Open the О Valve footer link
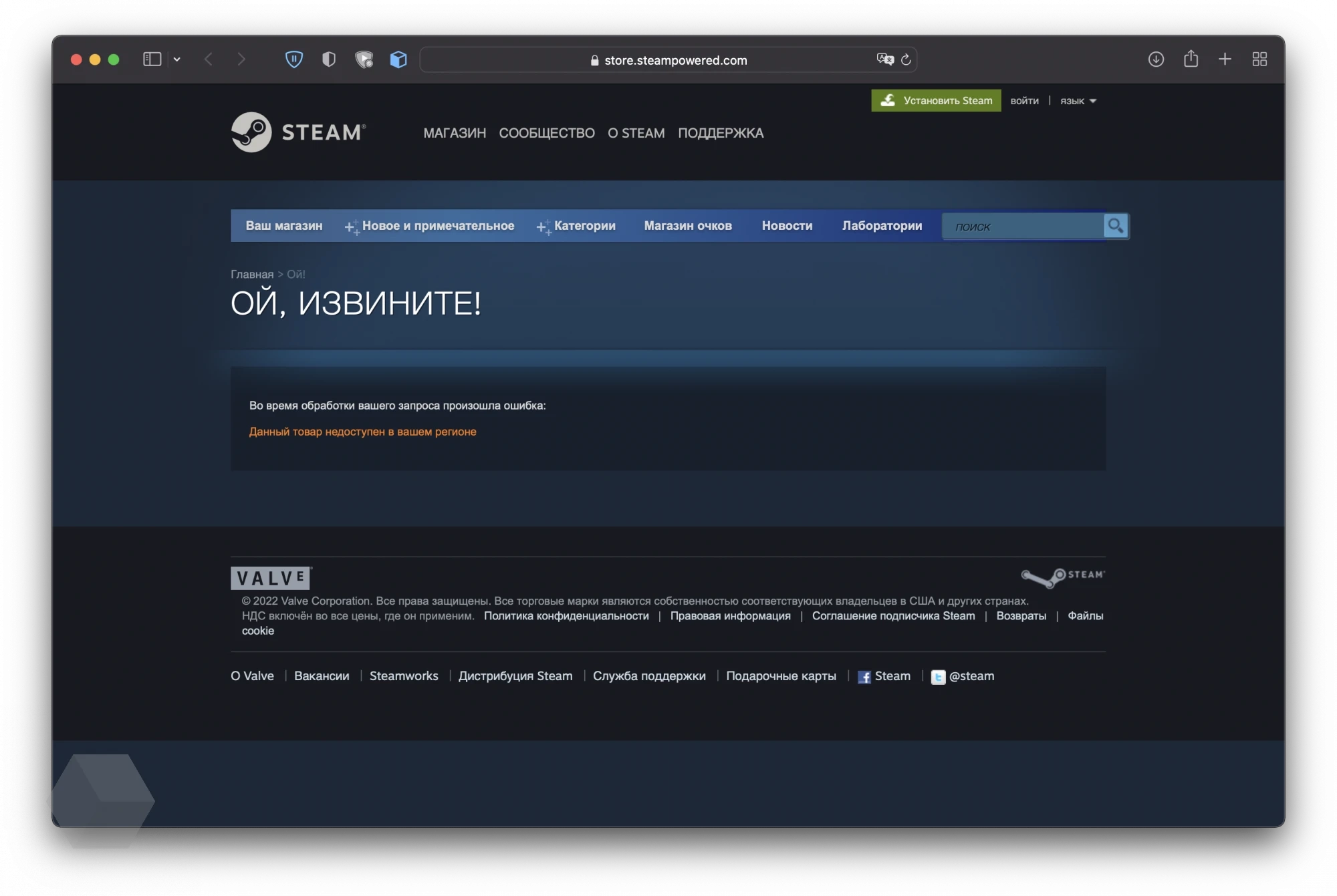This screenshot has width=1337, height=896. pyautogui.click(x=252, y=676)
